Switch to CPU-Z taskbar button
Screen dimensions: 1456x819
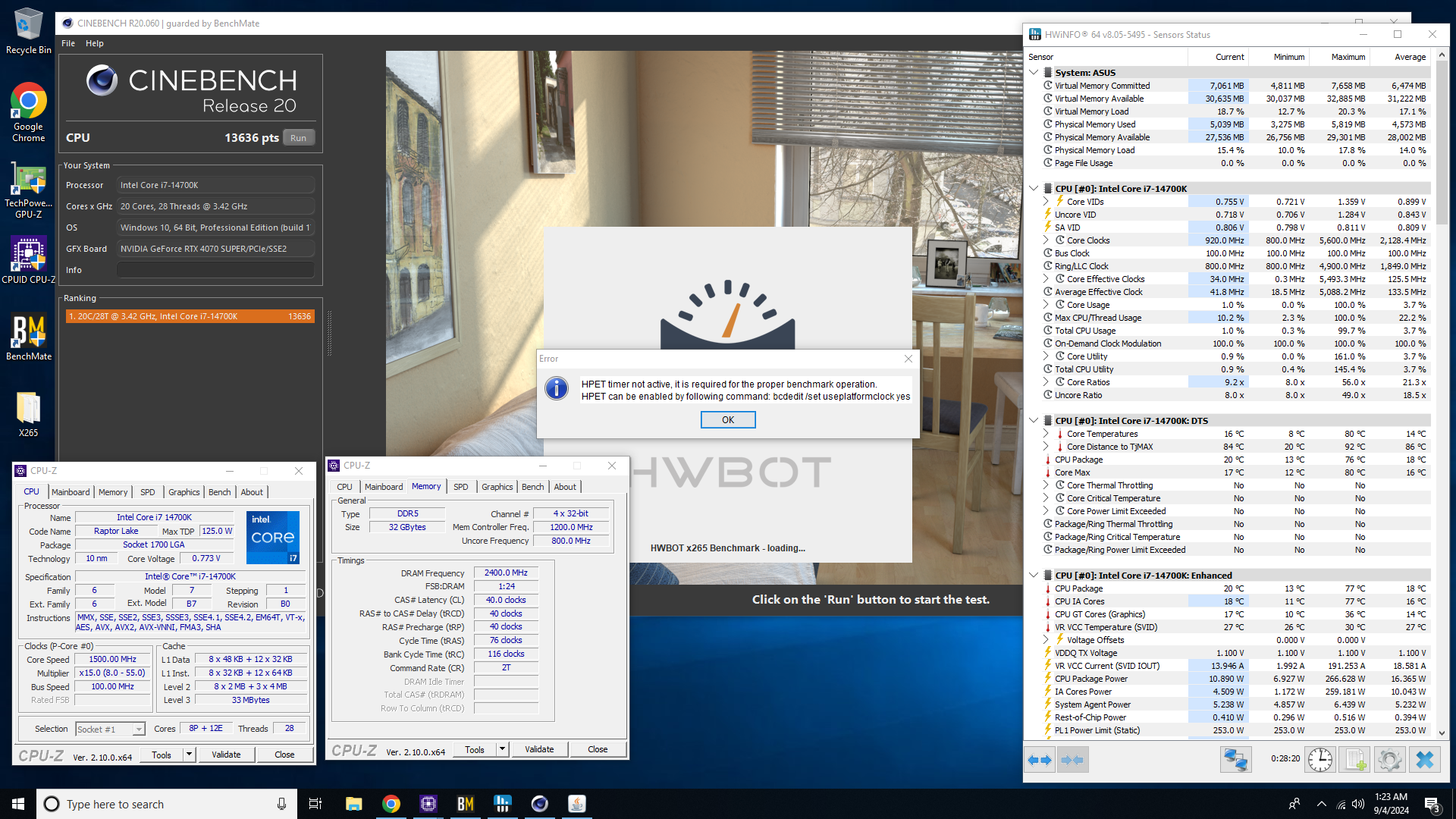[428, 804]
